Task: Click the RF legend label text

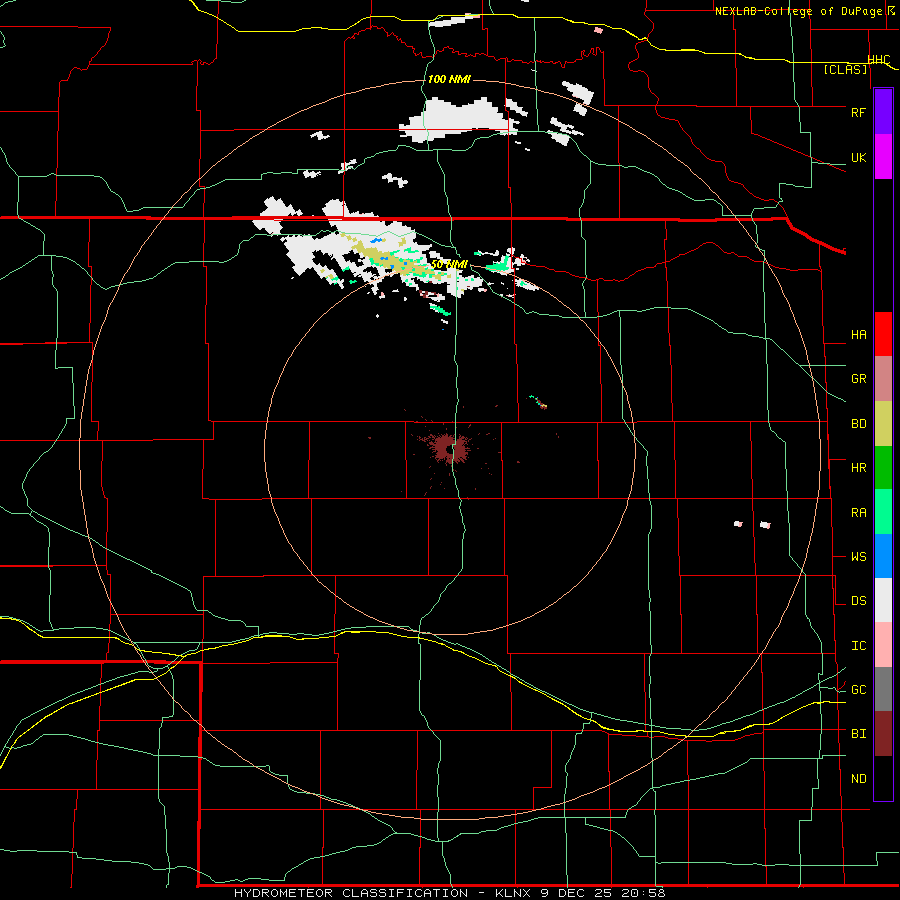Action: click(x=858, y=112)
